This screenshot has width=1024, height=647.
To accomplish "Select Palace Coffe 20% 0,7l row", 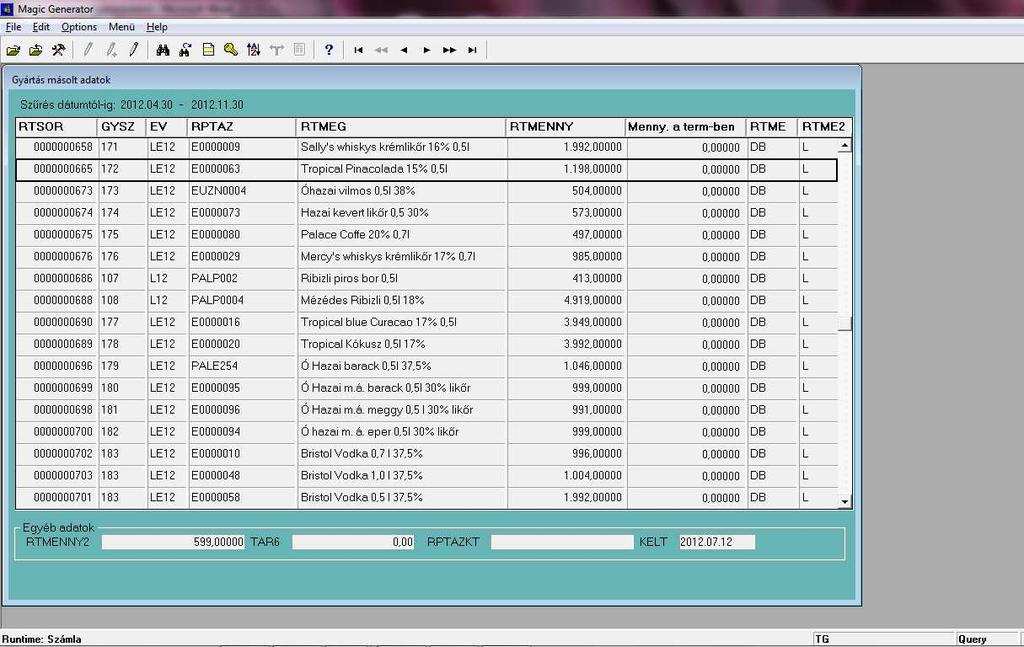I will [x=426, y=234].
